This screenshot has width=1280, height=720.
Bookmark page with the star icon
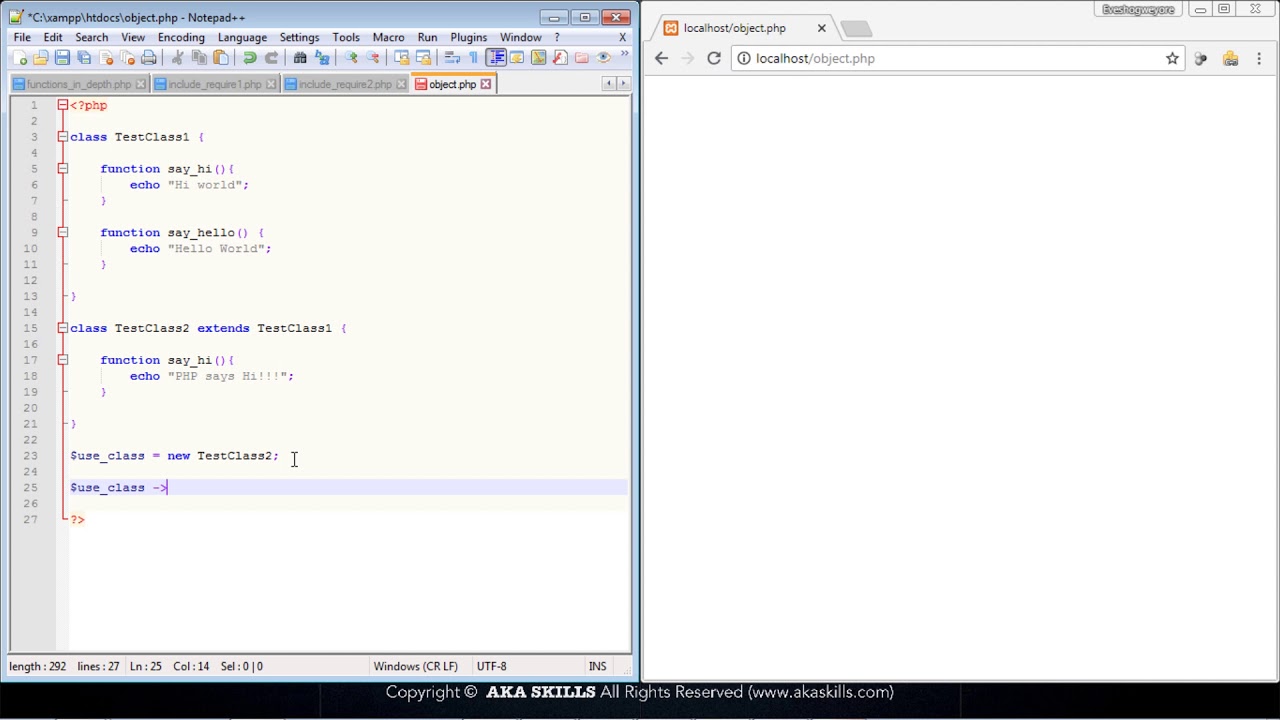tap(1172, 58)
